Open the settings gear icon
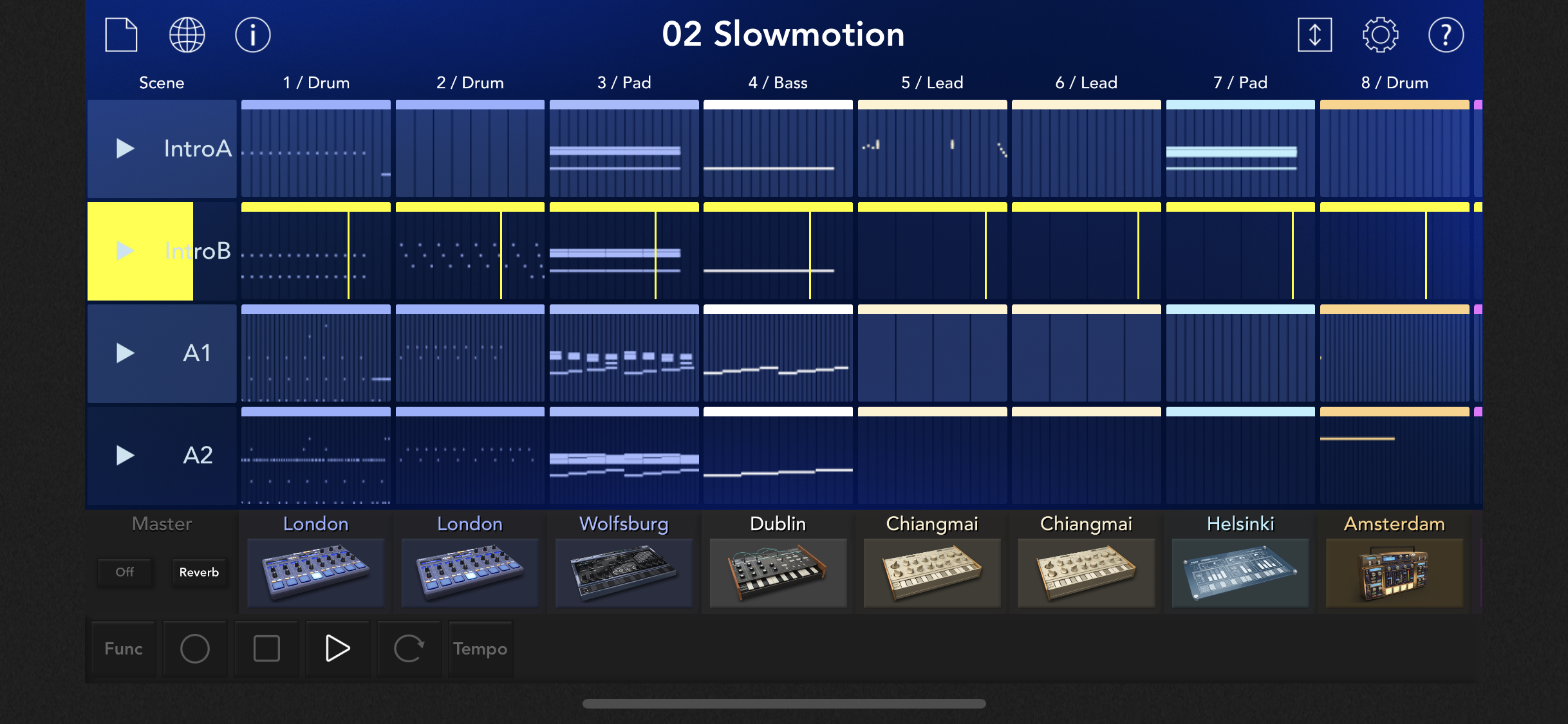 tap(1380, 35)
